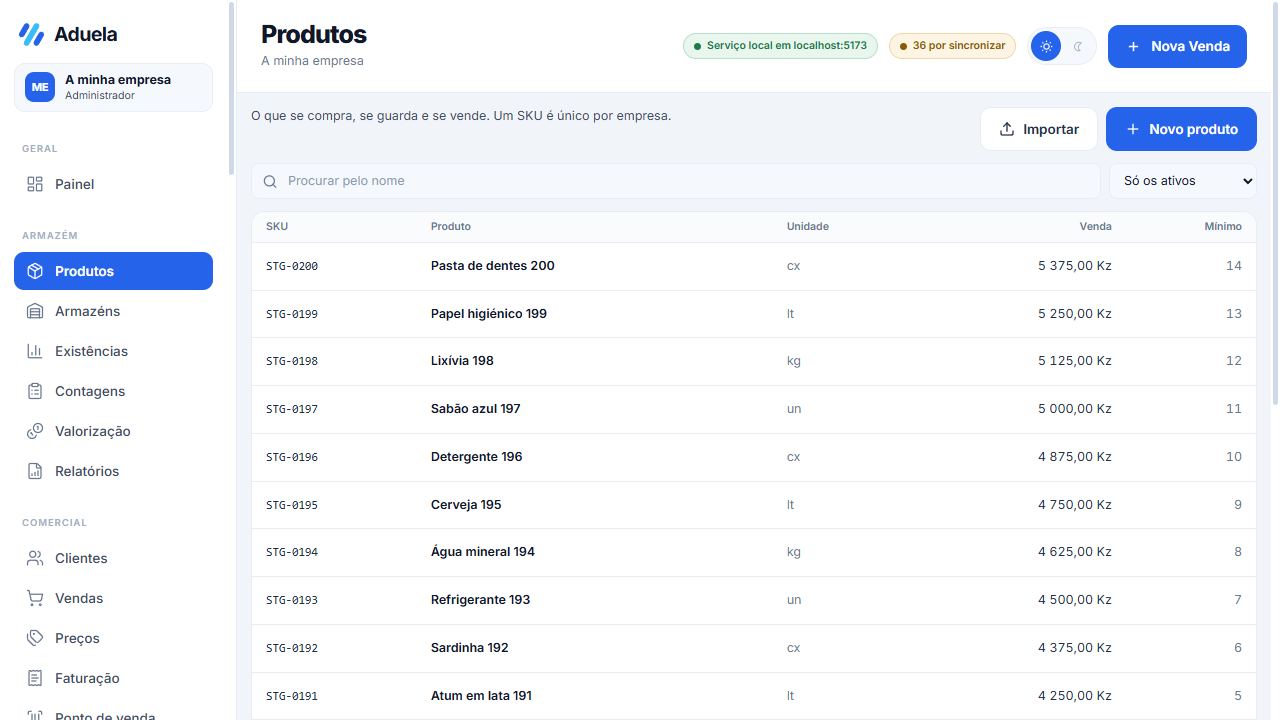Click the Existências bar chart icon

35,351
